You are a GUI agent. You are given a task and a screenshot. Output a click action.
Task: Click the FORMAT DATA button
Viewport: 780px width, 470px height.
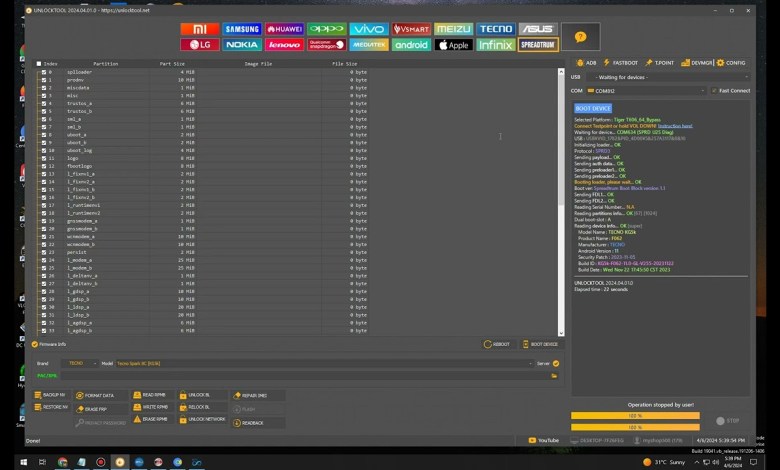click(x=97, y=395)
